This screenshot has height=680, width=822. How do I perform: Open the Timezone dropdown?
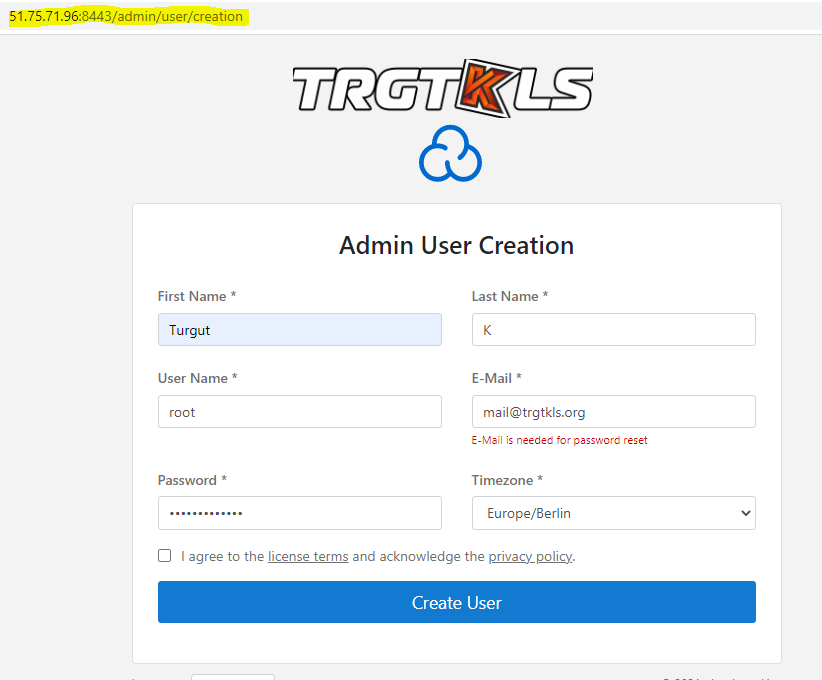coord(613,513)
